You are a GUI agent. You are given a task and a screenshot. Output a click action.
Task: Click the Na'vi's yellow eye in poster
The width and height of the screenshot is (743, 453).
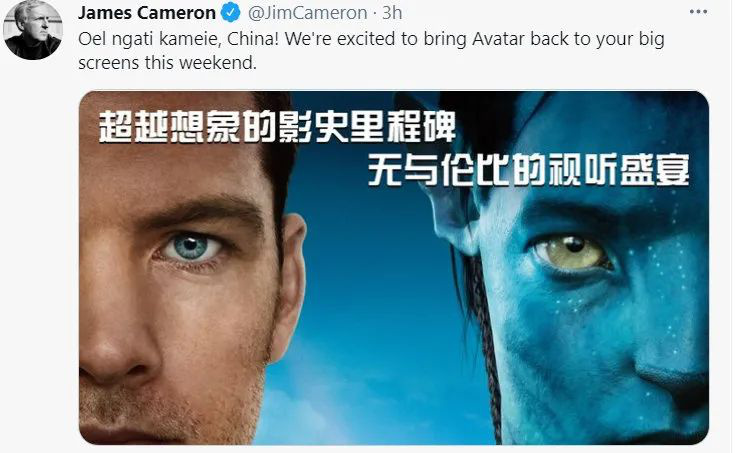click(x=571, y=251)
